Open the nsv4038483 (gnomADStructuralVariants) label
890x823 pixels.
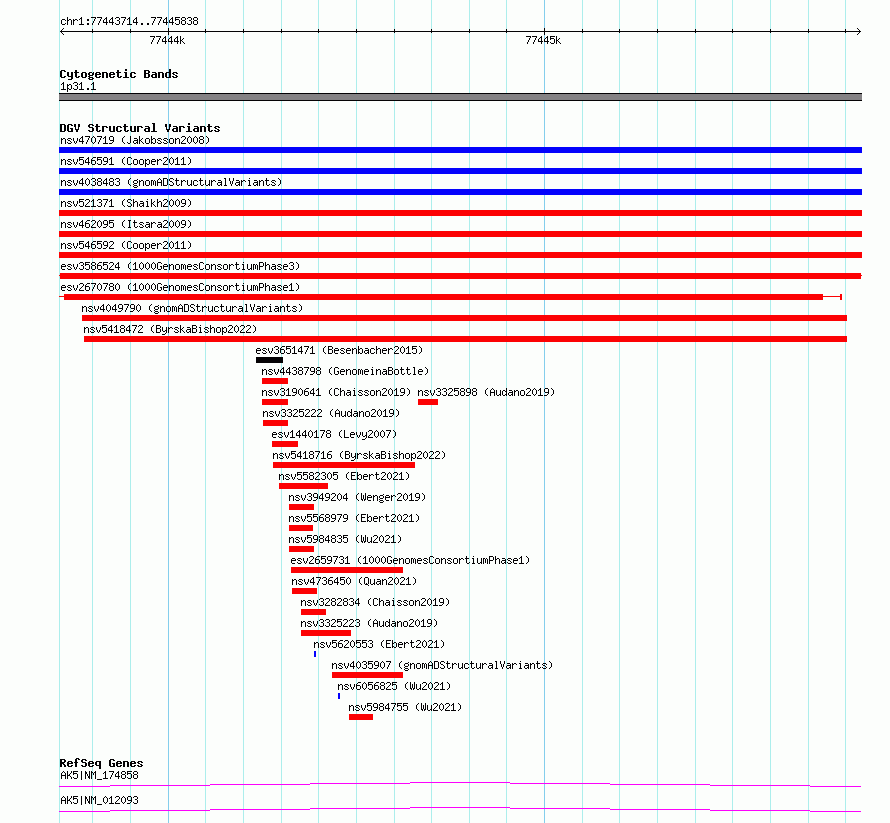pyautogui.click(x=171, y=182)
